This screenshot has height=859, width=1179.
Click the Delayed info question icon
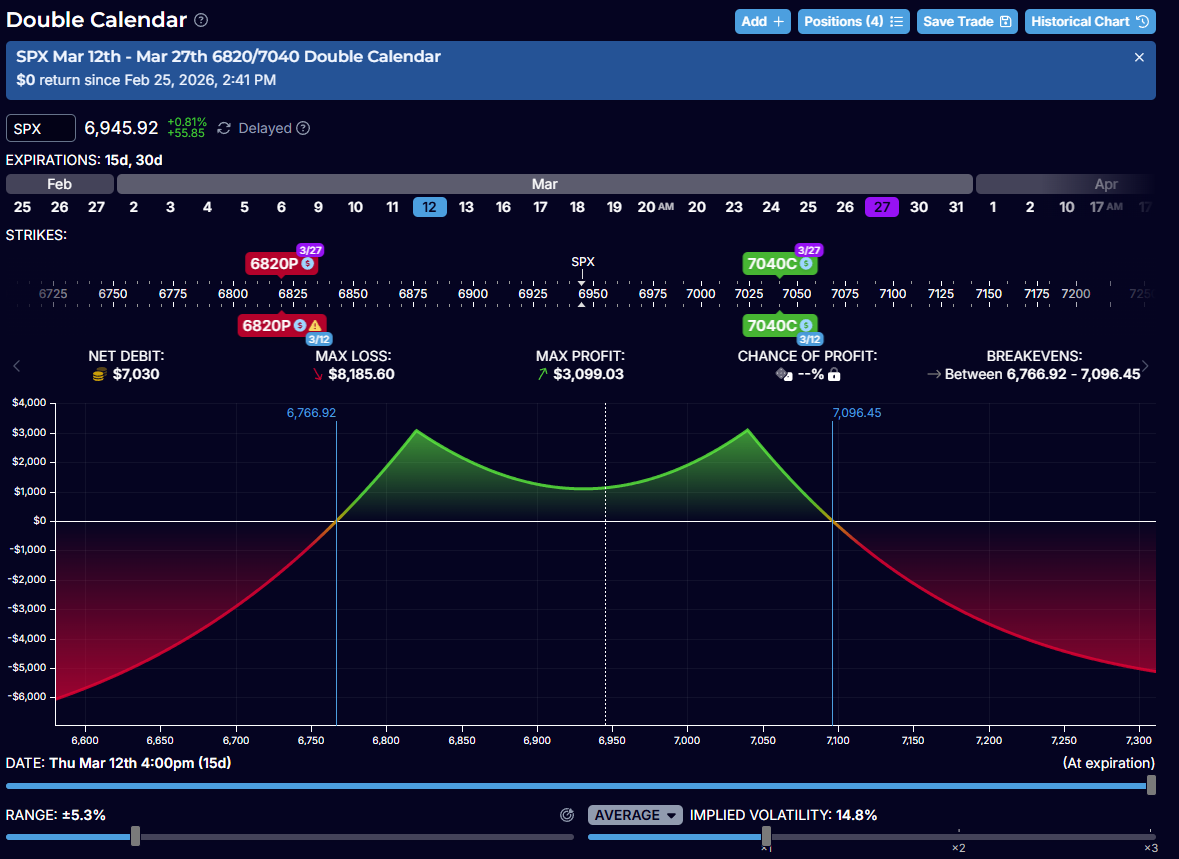pyautogui.click(x=303, y=128)
